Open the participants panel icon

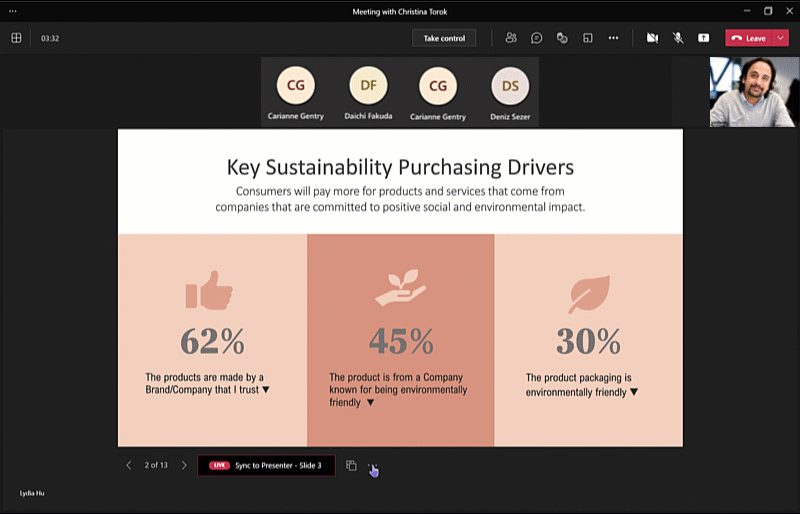[511, 38]
